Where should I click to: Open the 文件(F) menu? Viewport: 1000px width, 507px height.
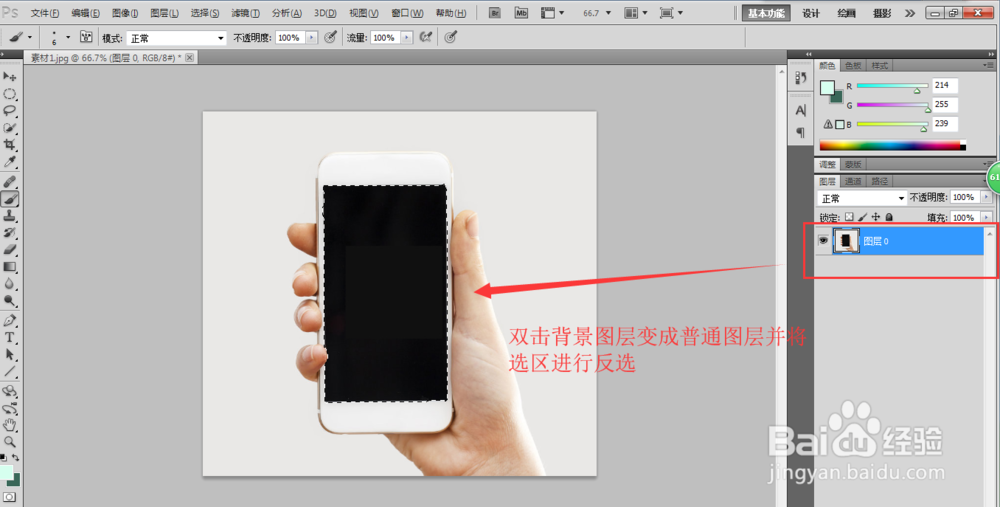[45, 13]
